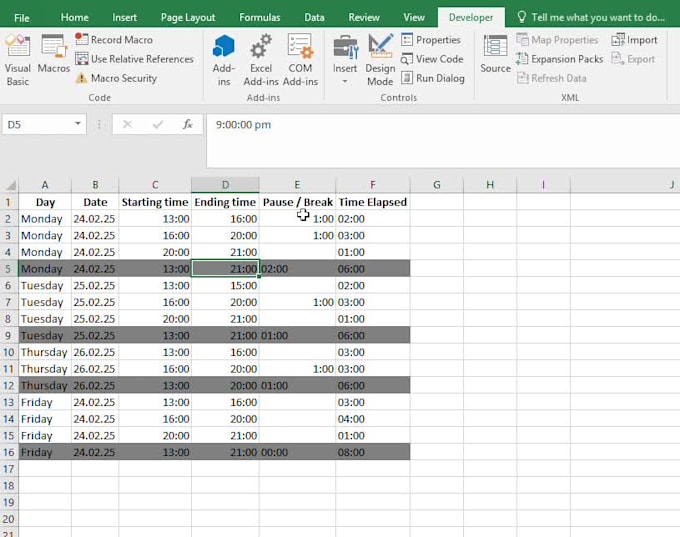Screen dimensions: 680x537
Task: Click the 'Time Elapsed' header cell
Action: tap(373, 202)
